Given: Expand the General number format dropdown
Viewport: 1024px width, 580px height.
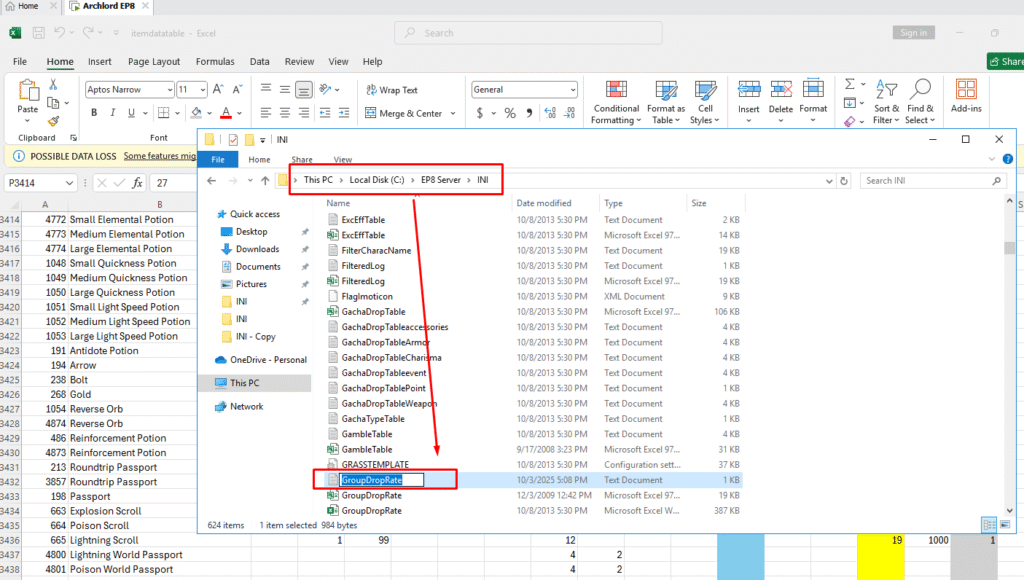Looking at the screenshot, I should click(572, 90).
